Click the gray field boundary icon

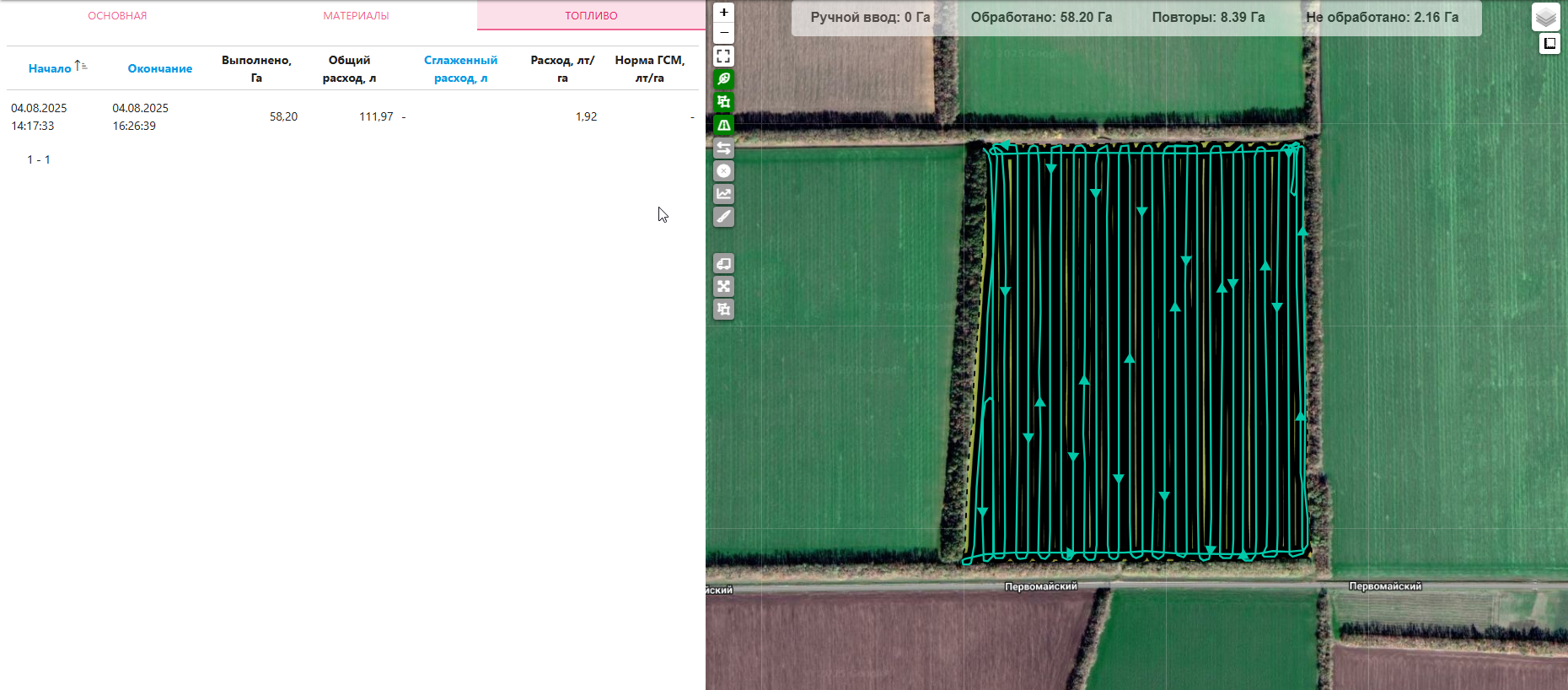[x=723, y=310]
